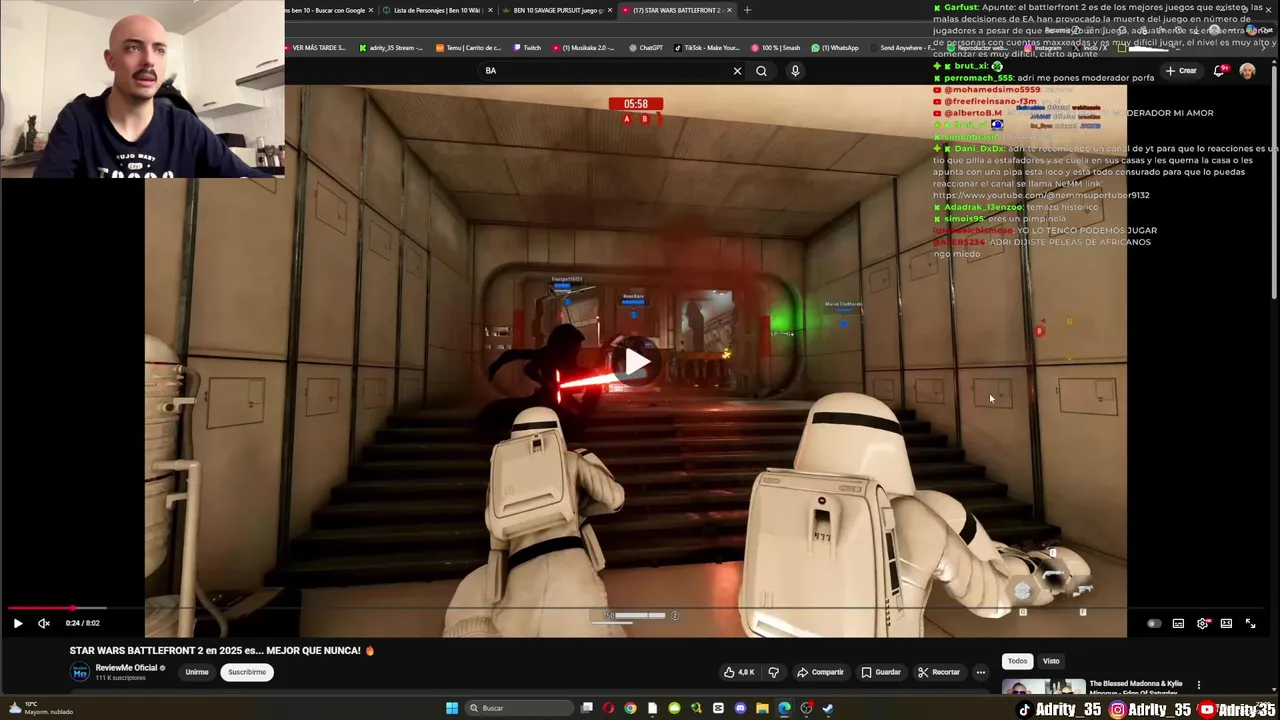This screenshot has width=1280, height=720.
Task: Select the Visto filter chip
Action: 1051,661
